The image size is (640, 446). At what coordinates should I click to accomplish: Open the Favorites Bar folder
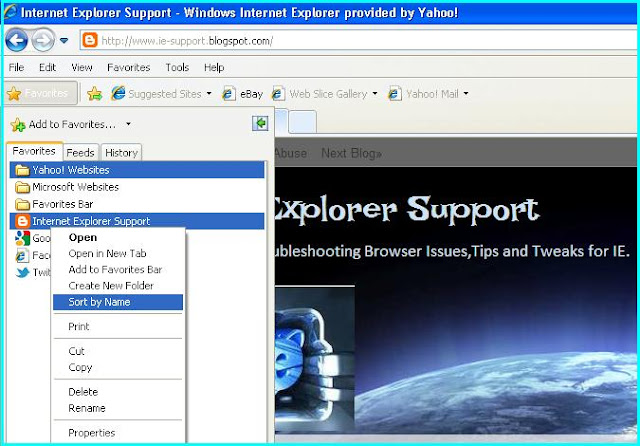(137, 204)
